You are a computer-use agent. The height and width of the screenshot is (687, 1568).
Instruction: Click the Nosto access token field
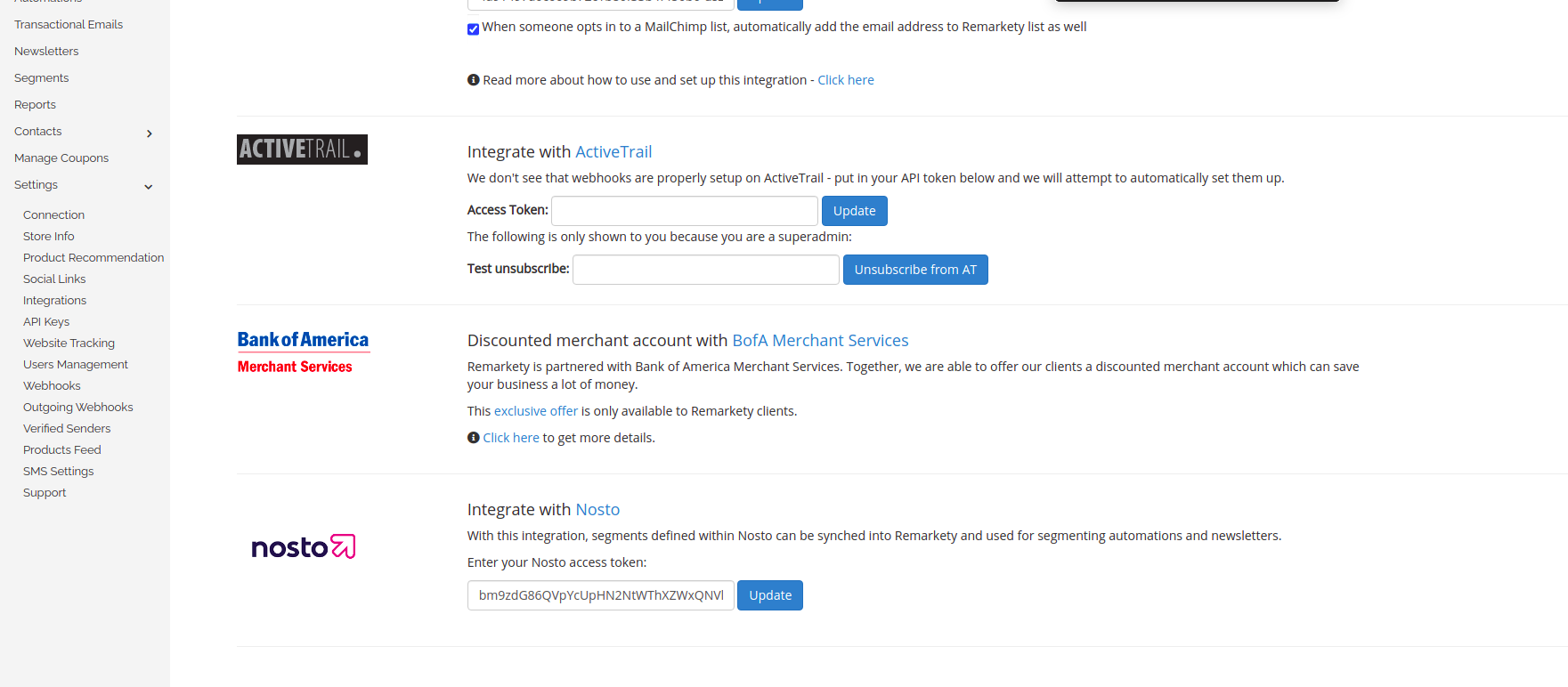point(601,595)
